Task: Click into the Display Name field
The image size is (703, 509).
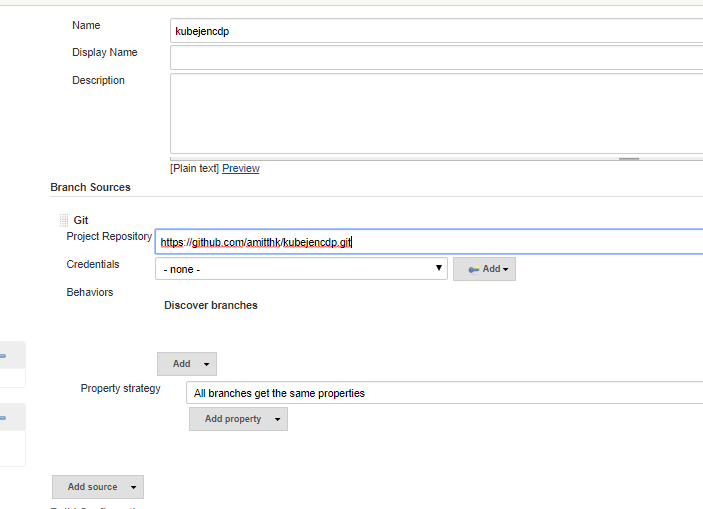Action: click(436, 58)
